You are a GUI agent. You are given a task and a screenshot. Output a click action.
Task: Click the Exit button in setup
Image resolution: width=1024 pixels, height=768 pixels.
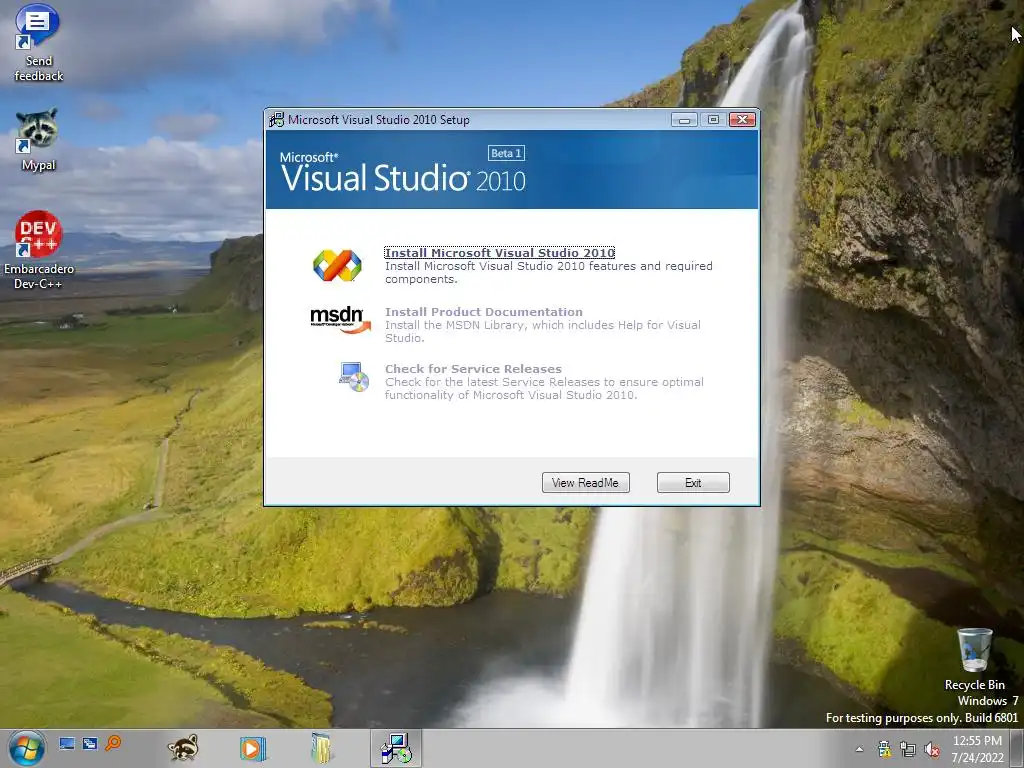693,483
